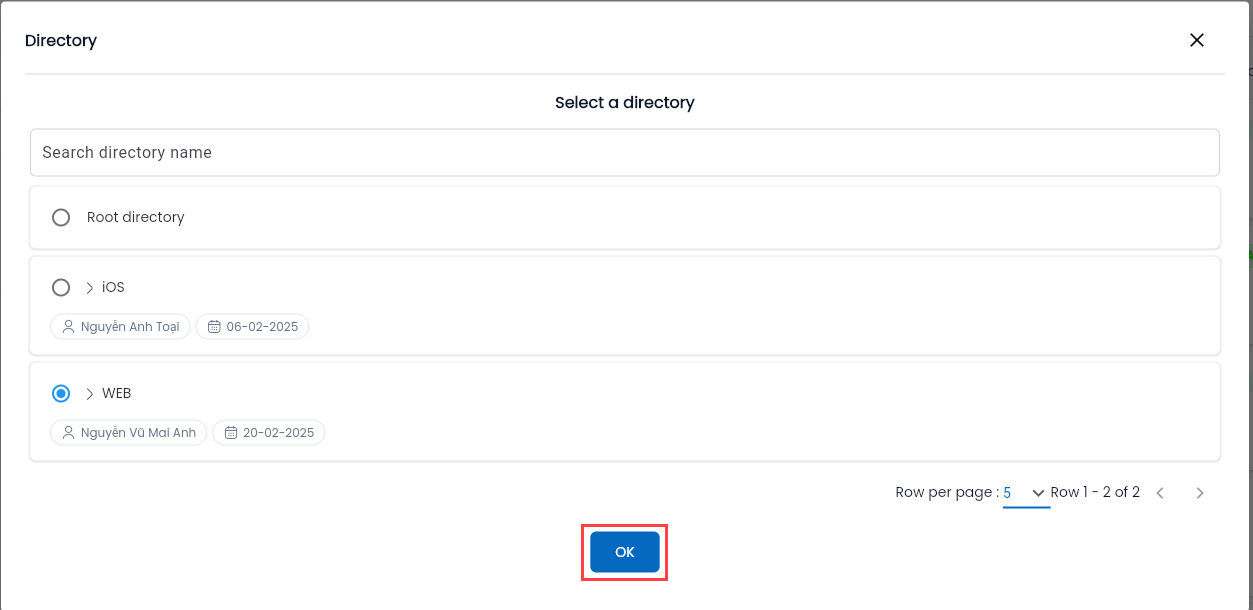Click the user icon beside Nguyễn Vũ Mai Anh

click(68, 433)
